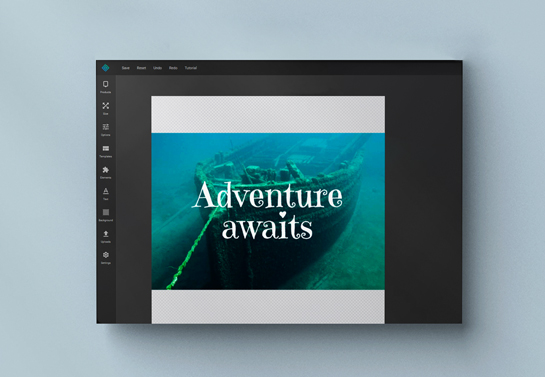Click Redo in the top menu

point(173,68)
